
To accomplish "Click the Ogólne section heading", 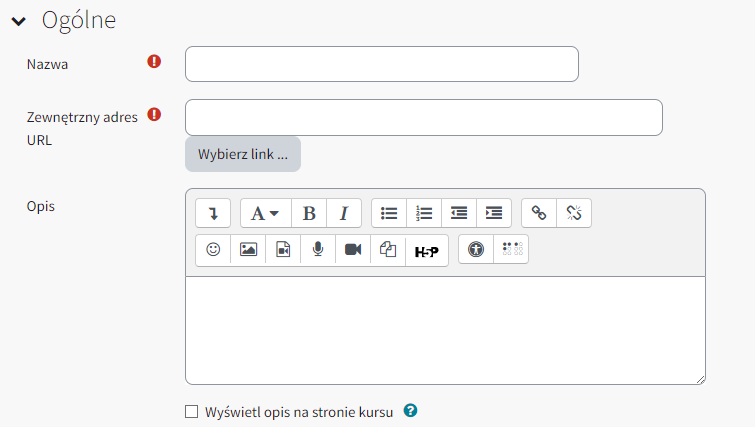I will (79, 20).
